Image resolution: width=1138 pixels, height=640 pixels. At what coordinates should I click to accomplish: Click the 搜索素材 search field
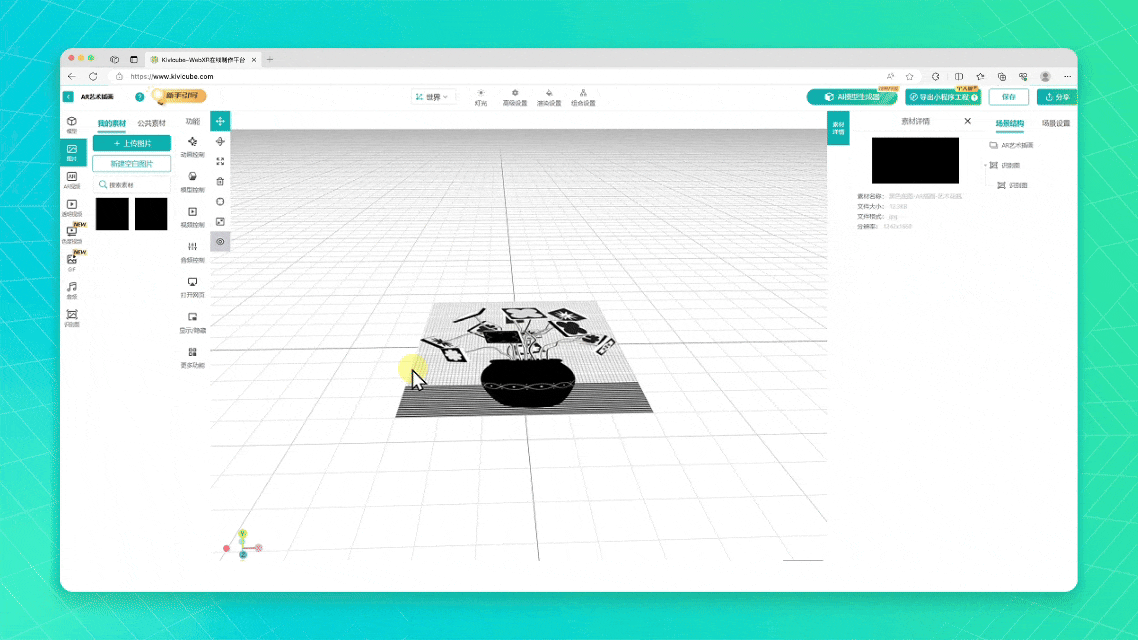coord(132,185)
